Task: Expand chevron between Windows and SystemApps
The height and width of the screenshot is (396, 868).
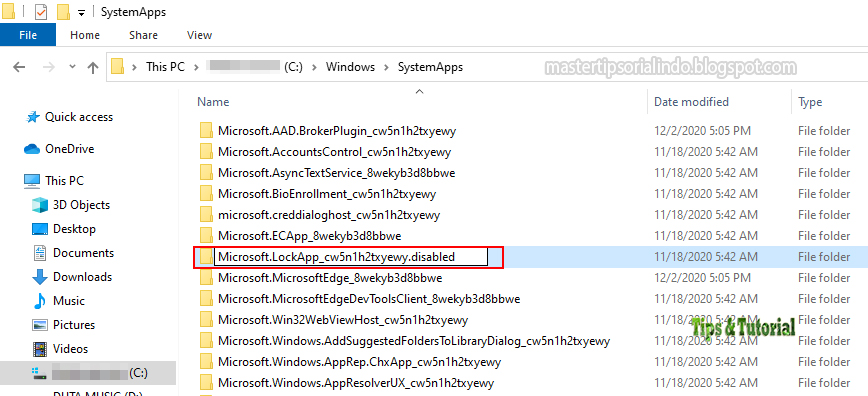Action: (386, 67)
